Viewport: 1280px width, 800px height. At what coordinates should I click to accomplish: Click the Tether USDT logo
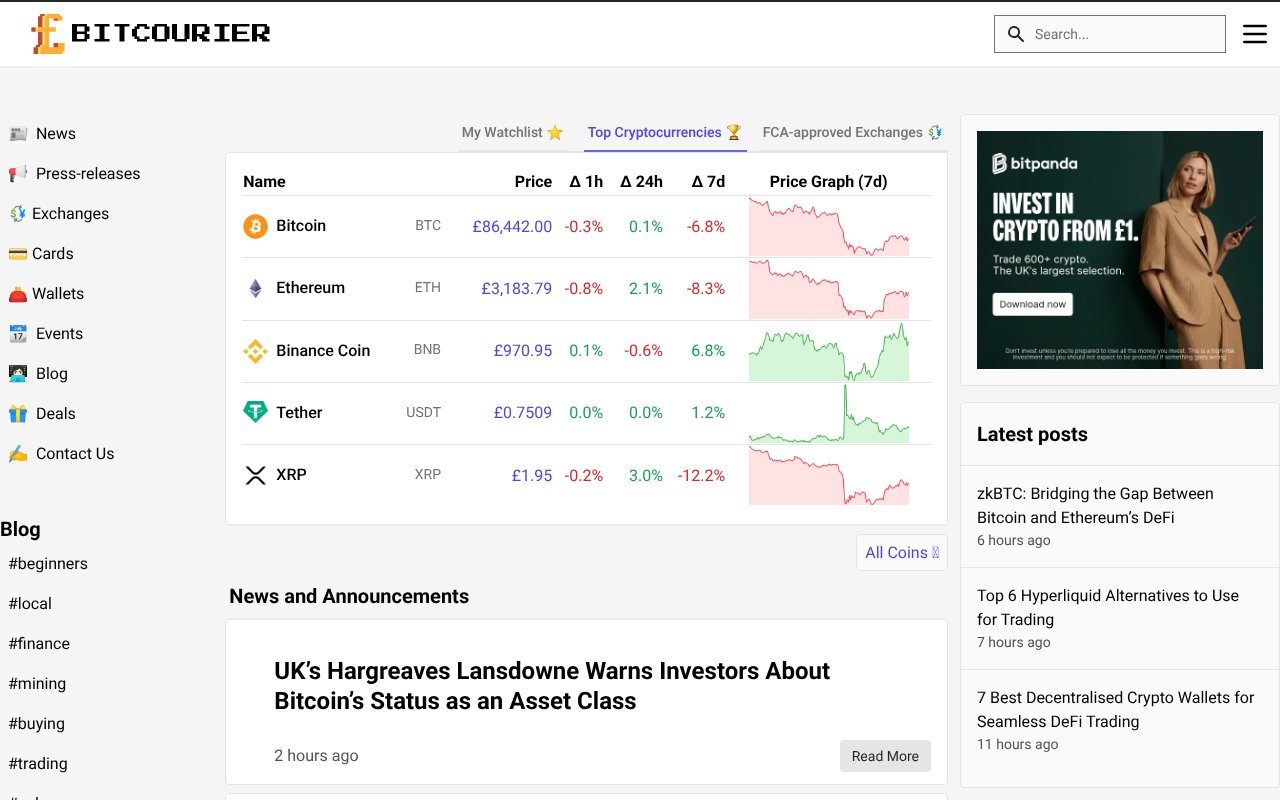coord(253,412)
